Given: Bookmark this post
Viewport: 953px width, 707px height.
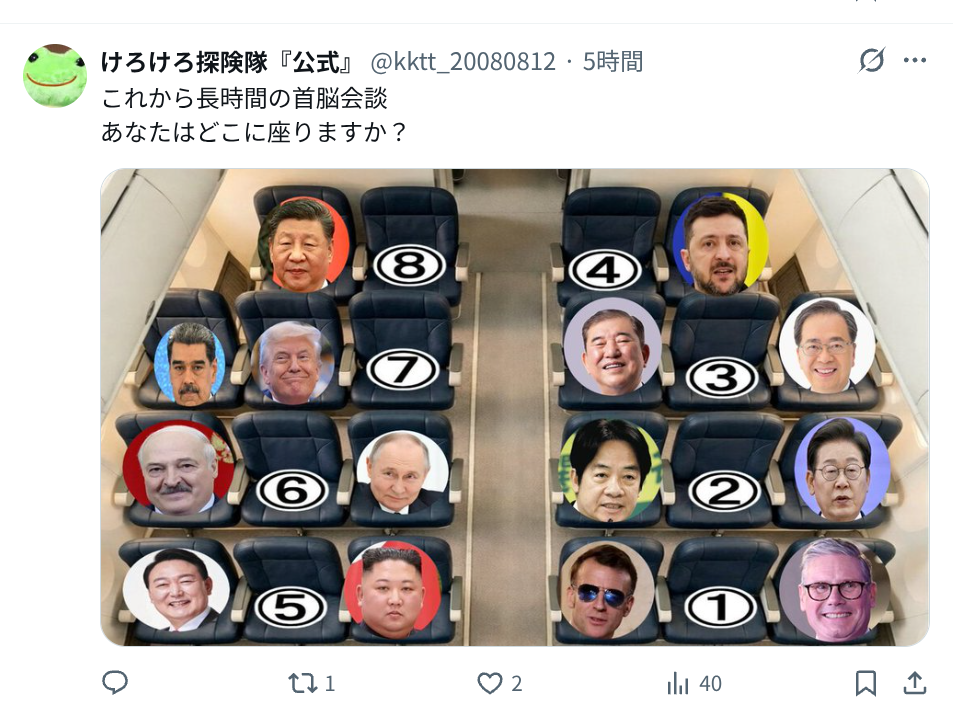Looking at the screenshot, I should coord(865,683).
